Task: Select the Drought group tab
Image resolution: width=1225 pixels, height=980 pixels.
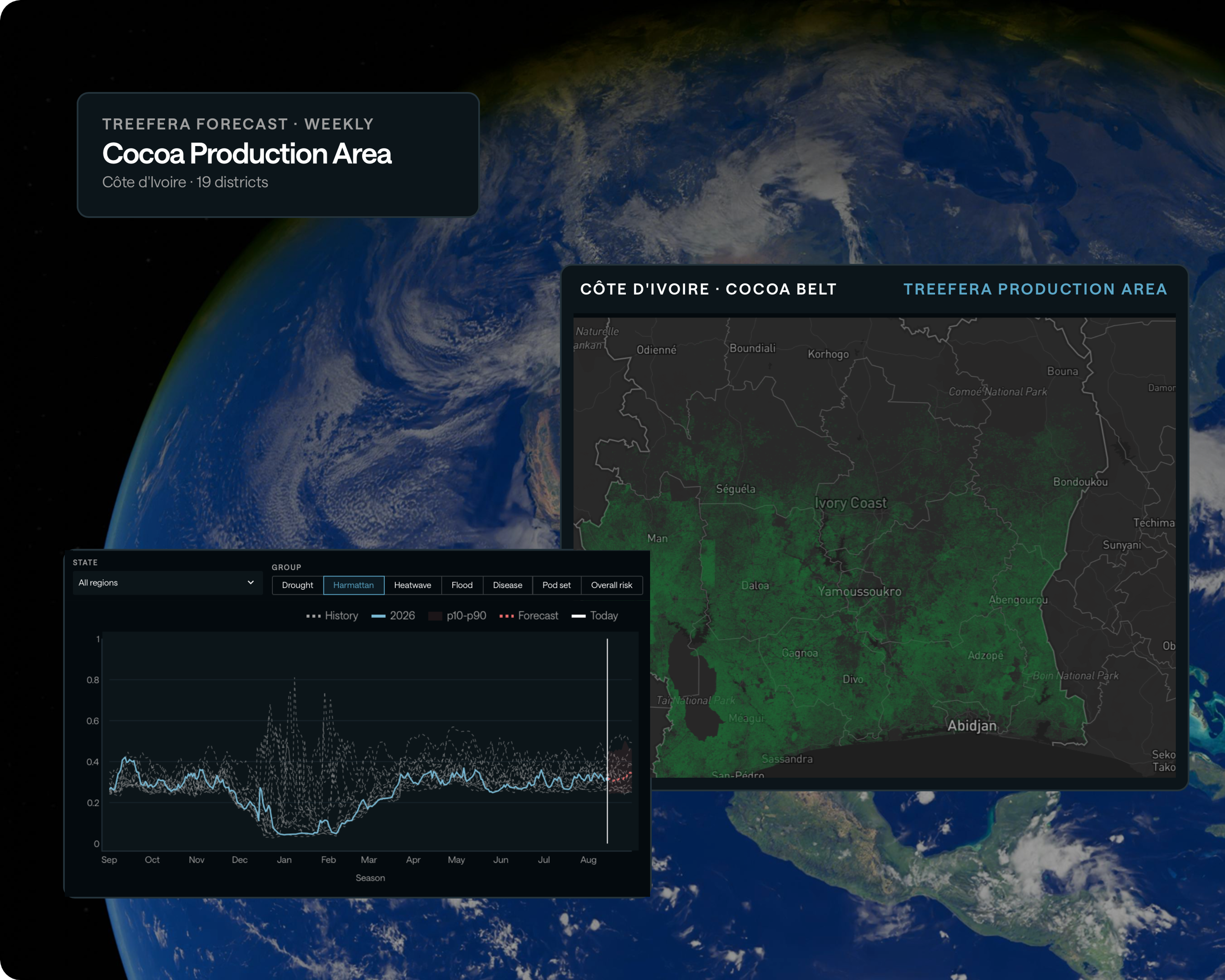Action: [297, 585]
